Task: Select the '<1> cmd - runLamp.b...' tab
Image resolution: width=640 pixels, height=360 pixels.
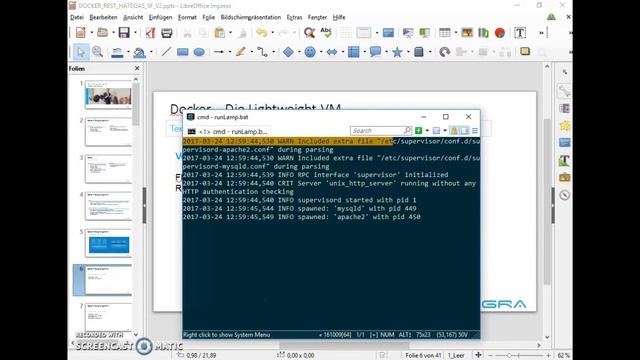Action: [228, 131]
